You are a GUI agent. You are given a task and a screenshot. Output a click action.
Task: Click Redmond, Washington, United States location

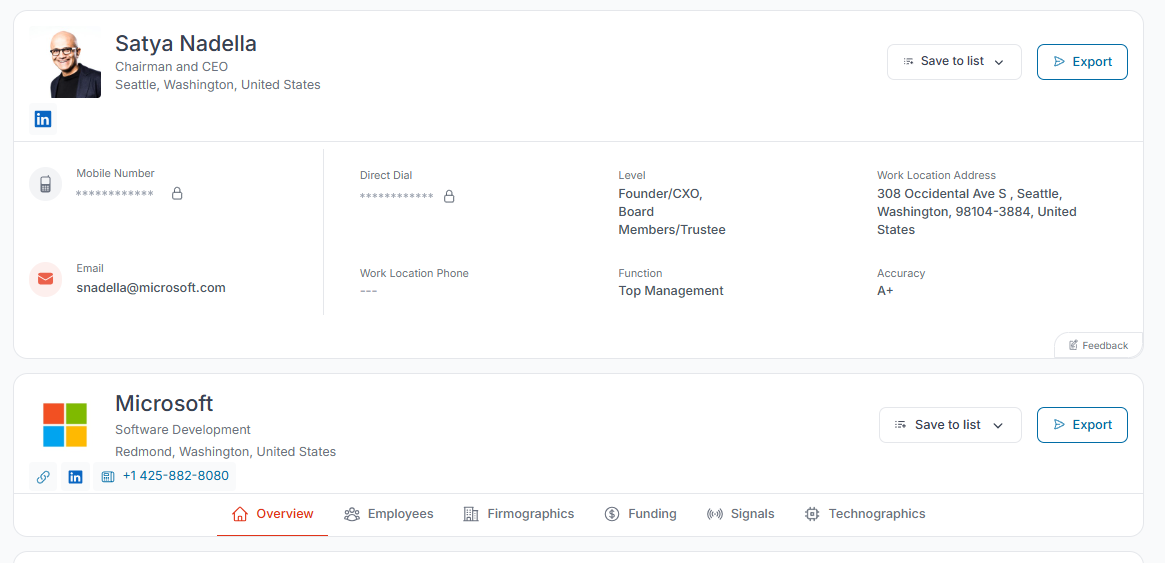click(x=226, y=452)
